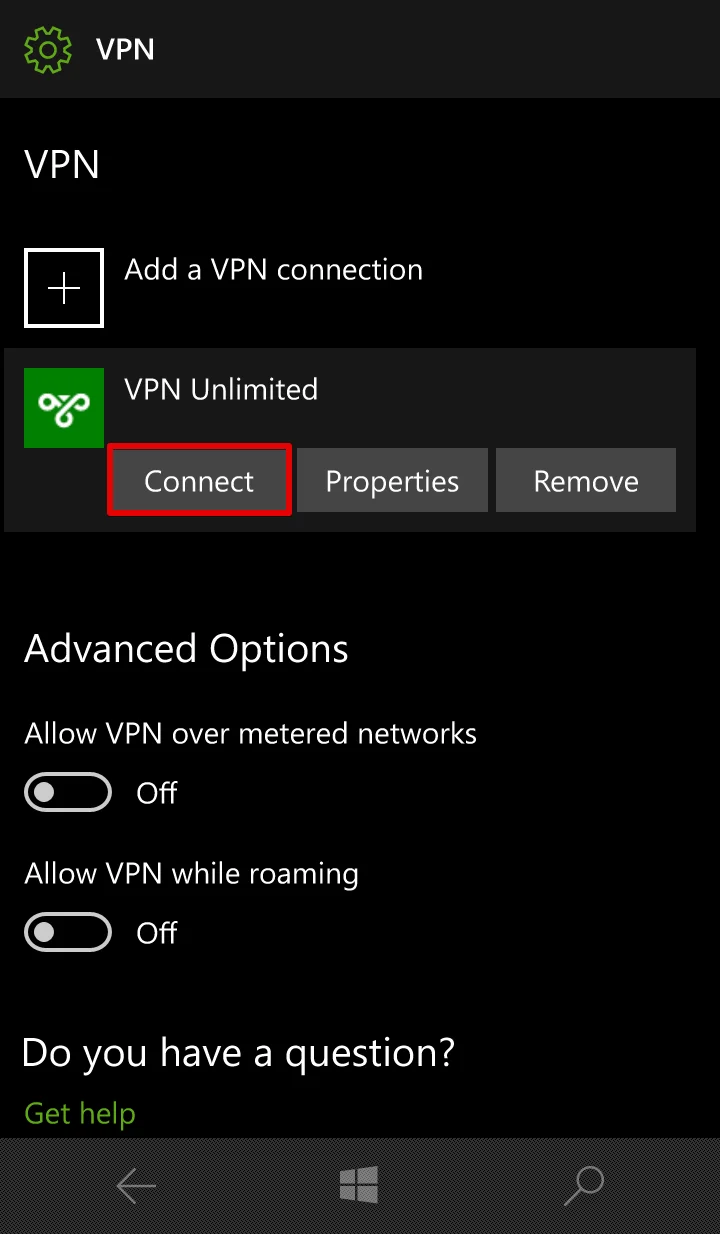Click the Off label under roaming option
Image resolution: width=720 pixels, height=1234 pixels.
point(157,934)
